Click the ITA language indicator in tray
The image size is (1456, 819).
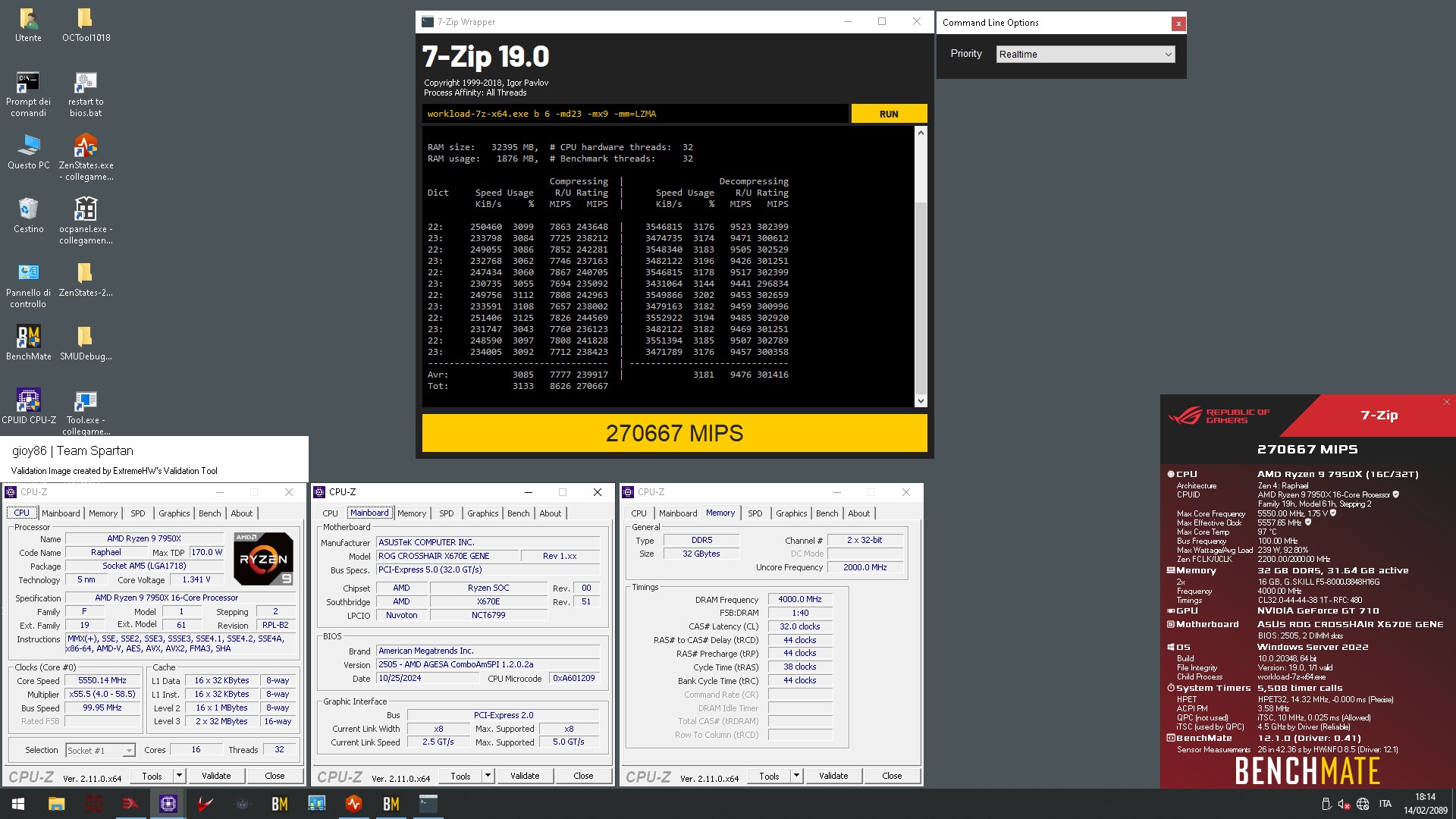point(1385,804)
